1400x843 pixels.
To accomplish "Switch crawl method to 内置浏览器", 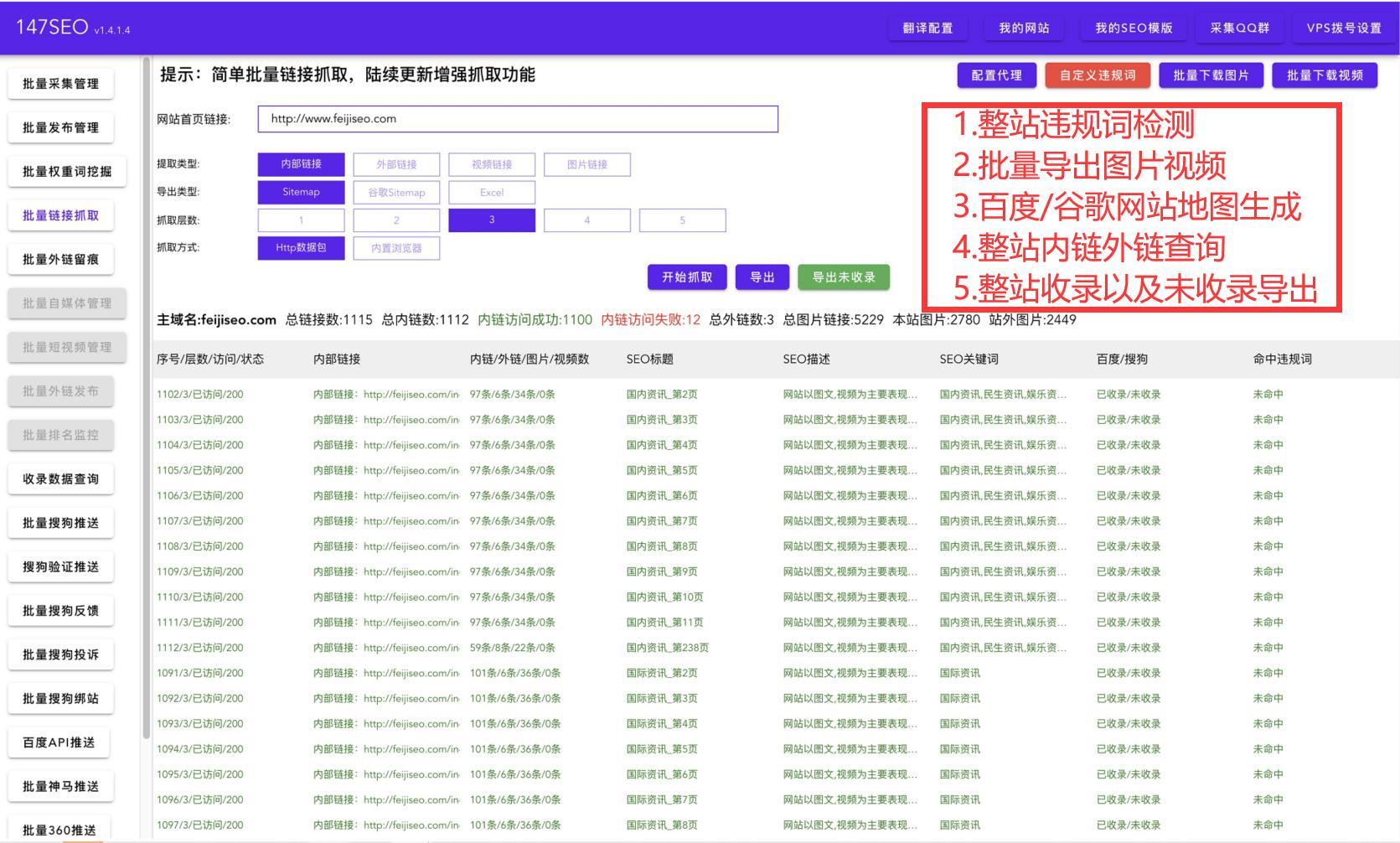I will coord(396,248).
